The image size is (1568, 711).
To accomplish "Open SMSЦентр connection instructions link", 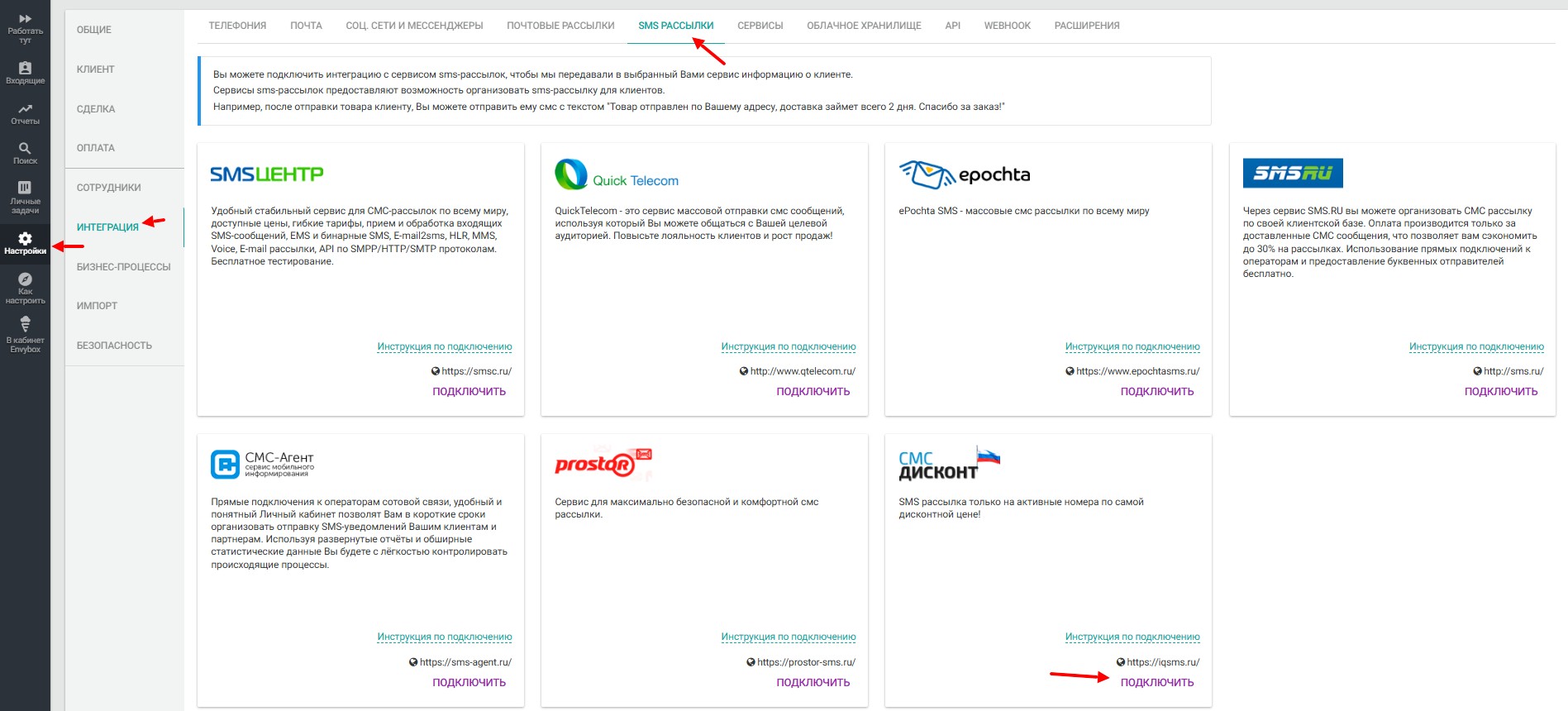I will tap(445, 346).
